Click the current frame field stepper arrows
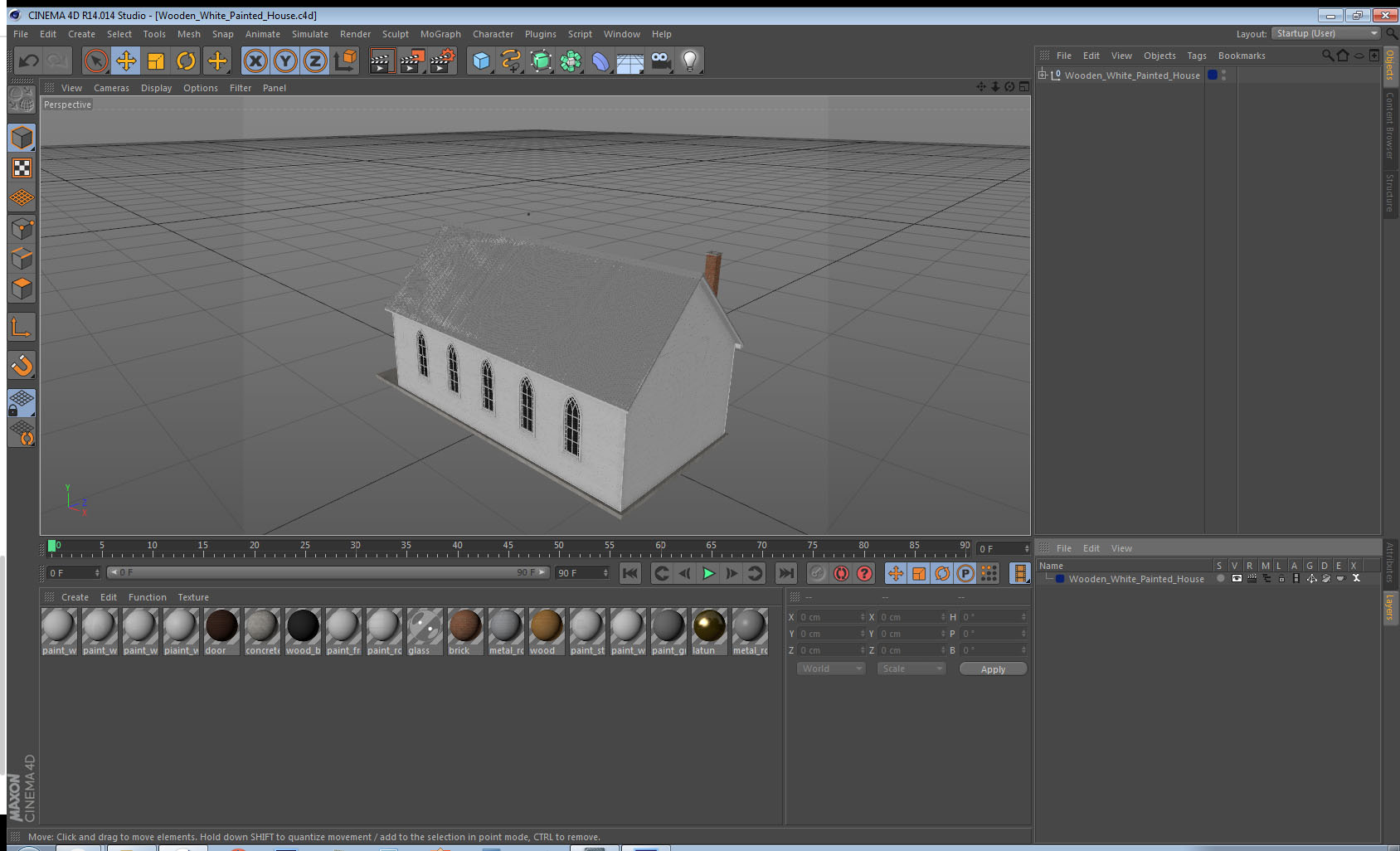The height and width of the screenshot is (851, 1400). (x=1027, y=549)
